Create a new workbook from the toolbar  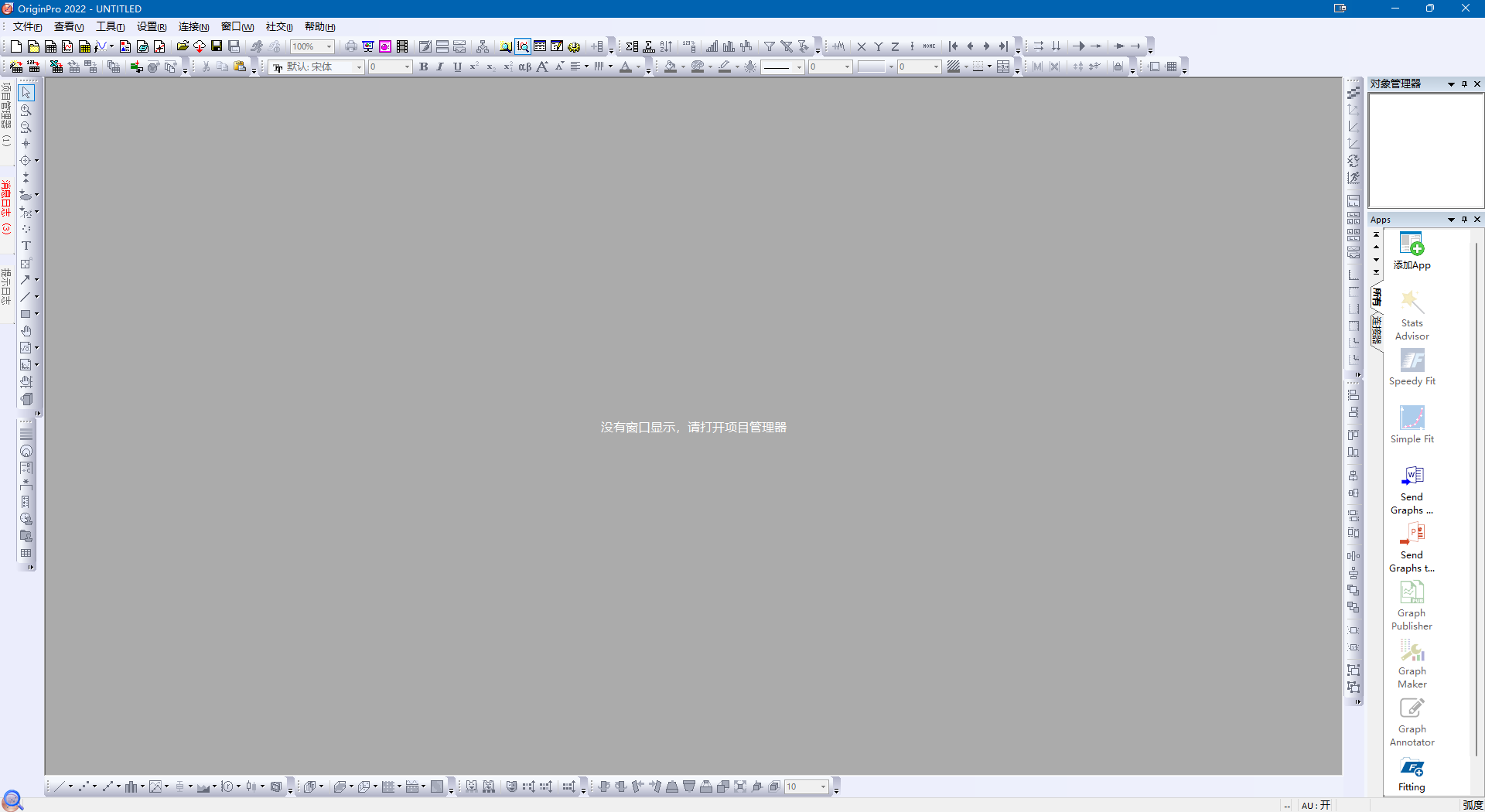(x=51, y=46)
